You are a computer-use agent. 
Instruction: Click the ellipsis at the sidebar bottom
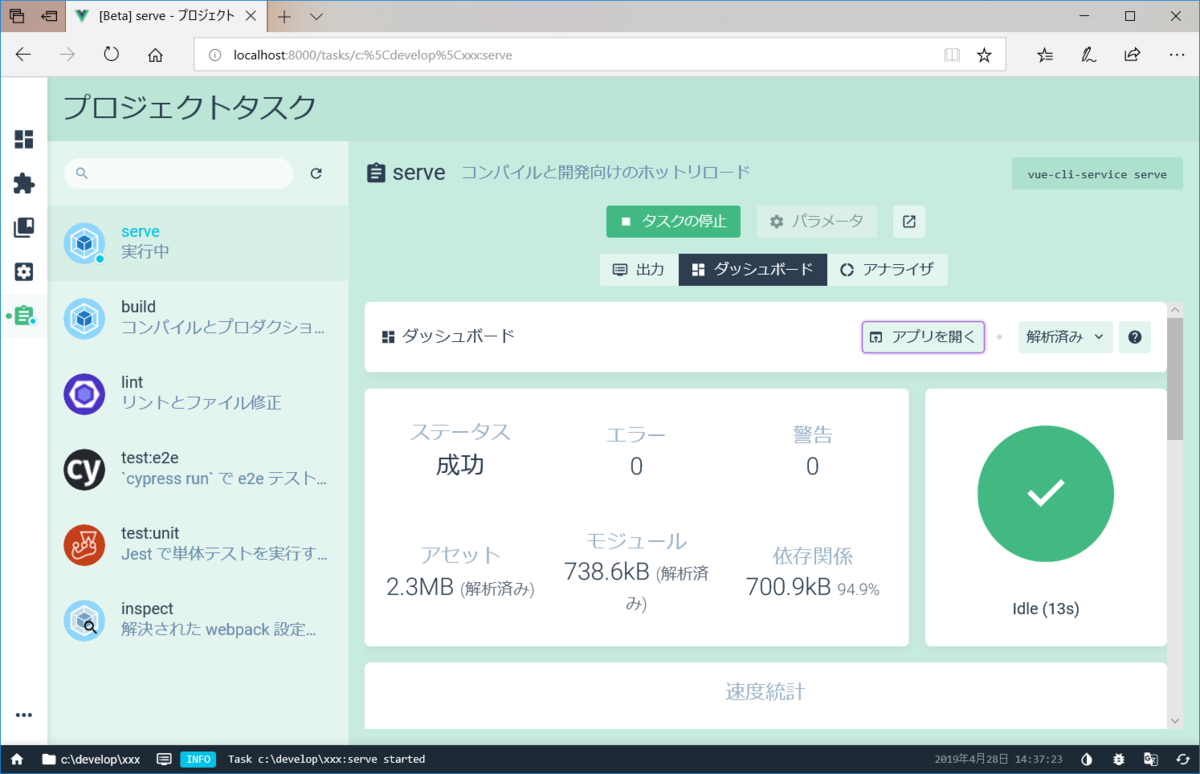point(23,714)
